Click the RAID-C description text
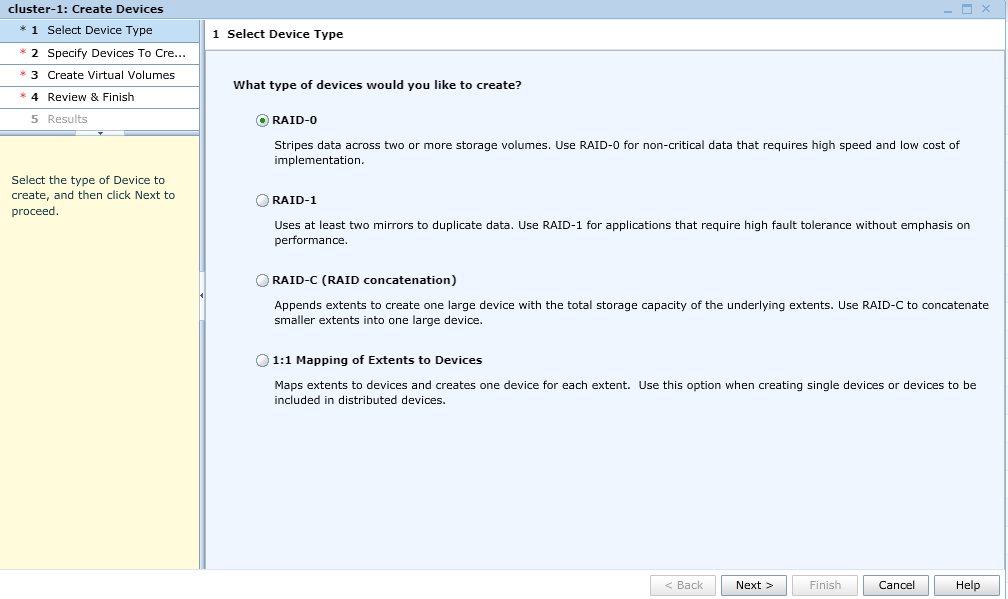 tap(631, 312)
